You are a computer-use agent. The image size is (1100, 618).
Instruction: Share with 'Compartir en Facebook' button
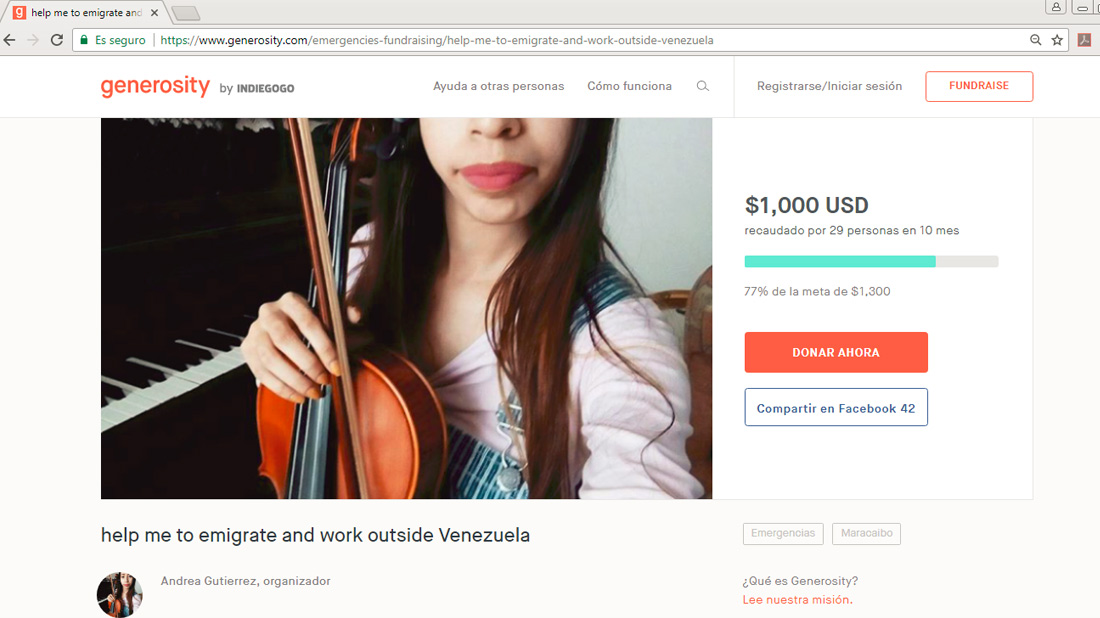836,408
